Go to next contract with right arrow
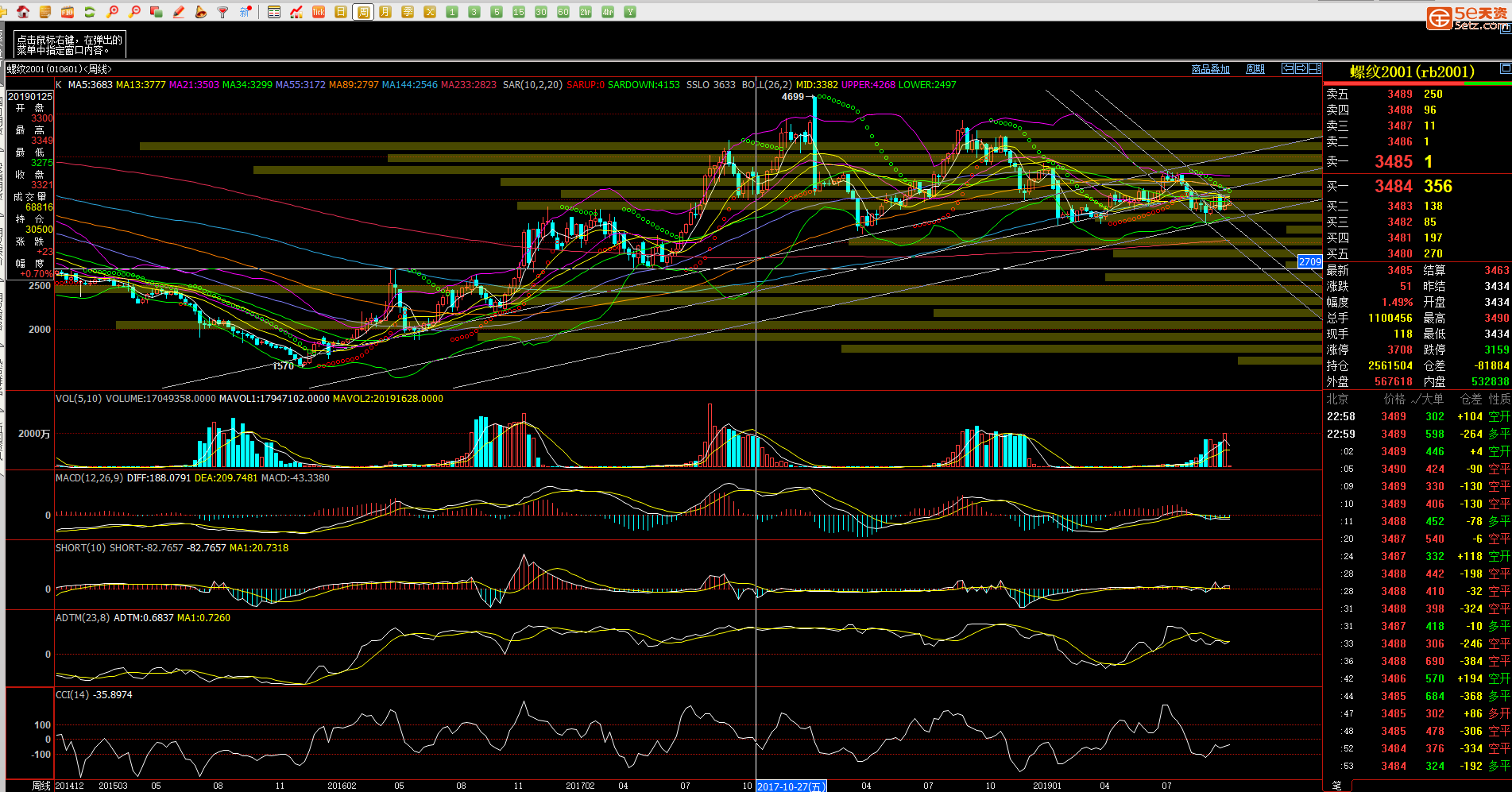Screen dimensions: 1512x792 tap(1301, 68)
